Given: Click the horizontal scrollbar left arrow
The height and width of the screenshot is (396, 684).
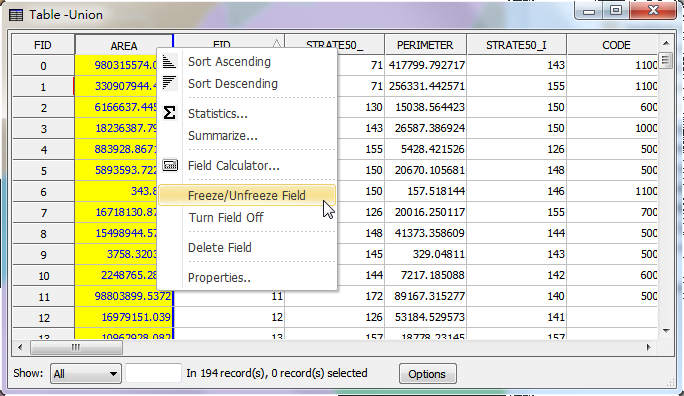Looking at the screenshot, I should click(20, 348).
